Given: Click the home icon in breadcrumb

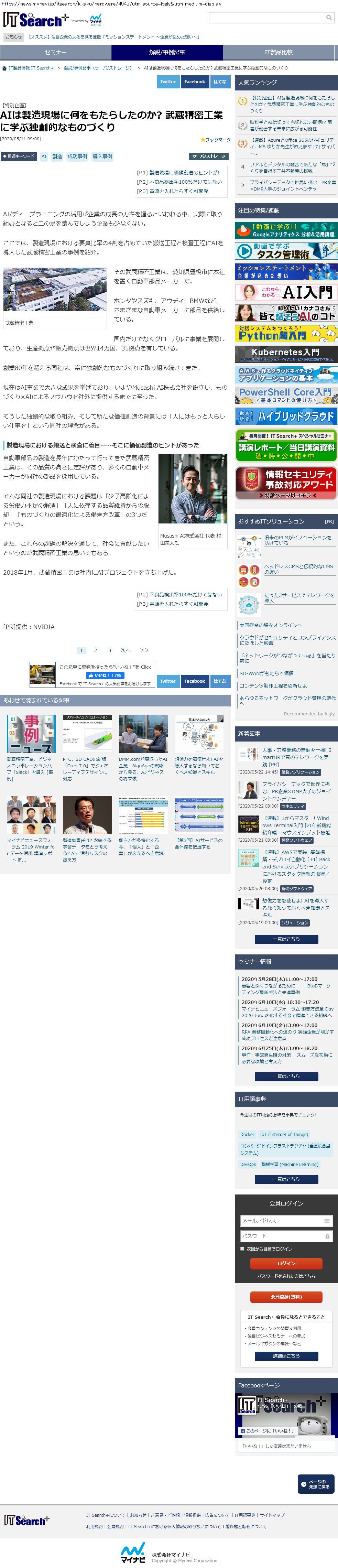Looking at the screenshot, I should tap(4, 68).
